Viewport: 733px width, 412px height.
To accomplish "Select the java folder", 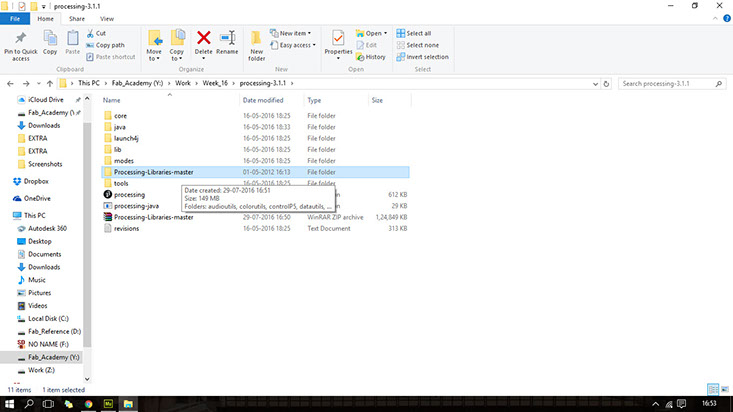I will (x=255, y=127).
